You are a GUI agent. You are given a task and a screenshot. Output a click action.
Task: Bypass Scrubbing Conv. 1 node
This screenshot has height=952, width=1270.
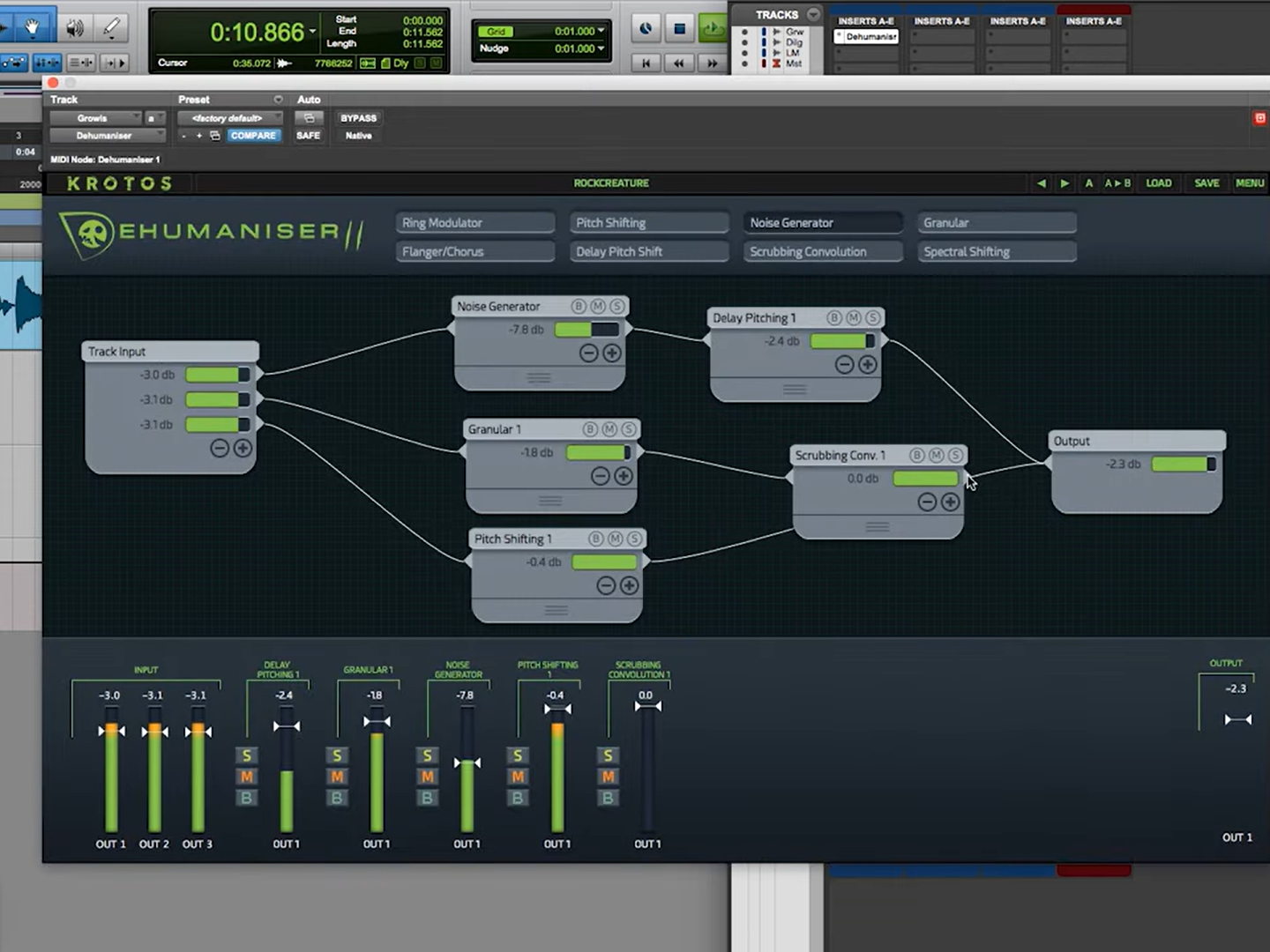(917, 455)
